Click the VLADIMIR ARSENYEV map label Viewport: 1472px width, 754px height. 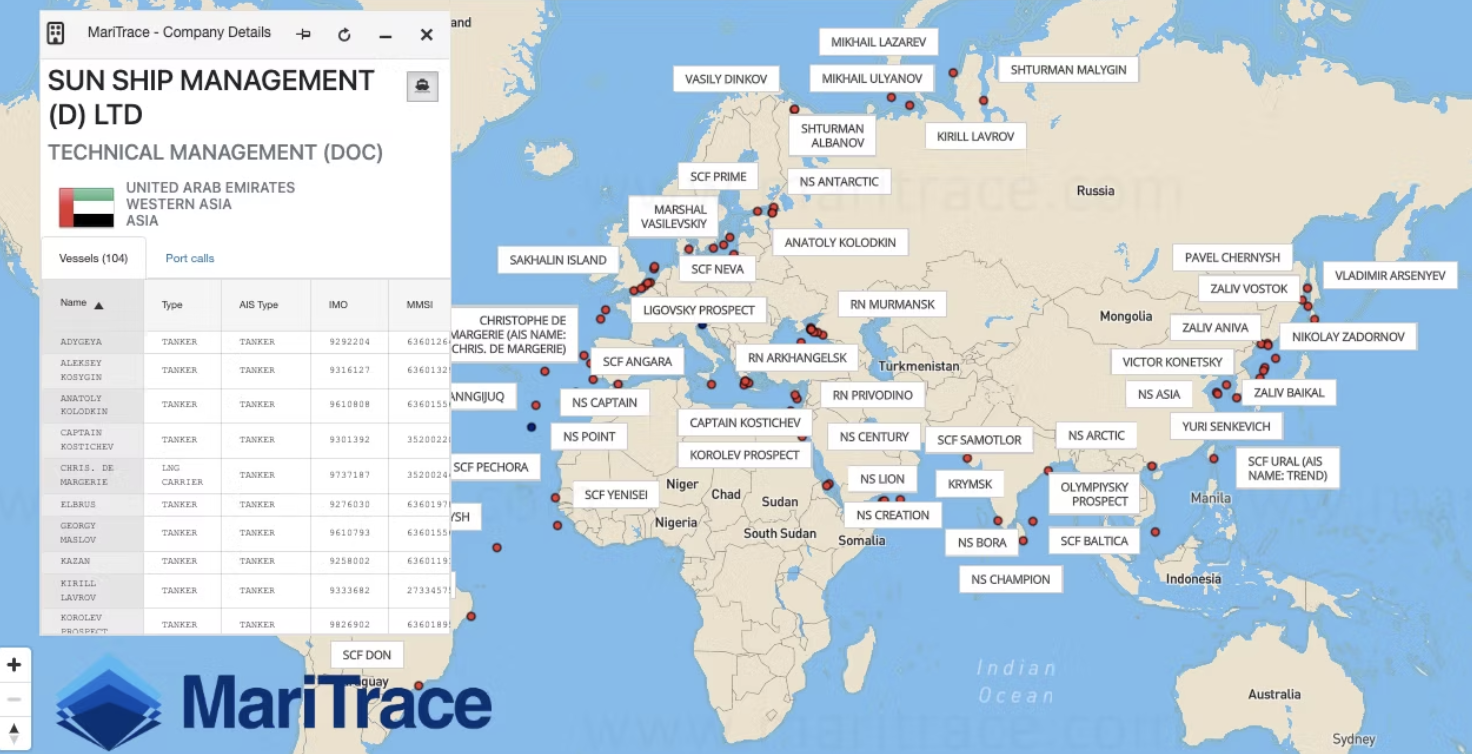click(x=1390, y=276)
